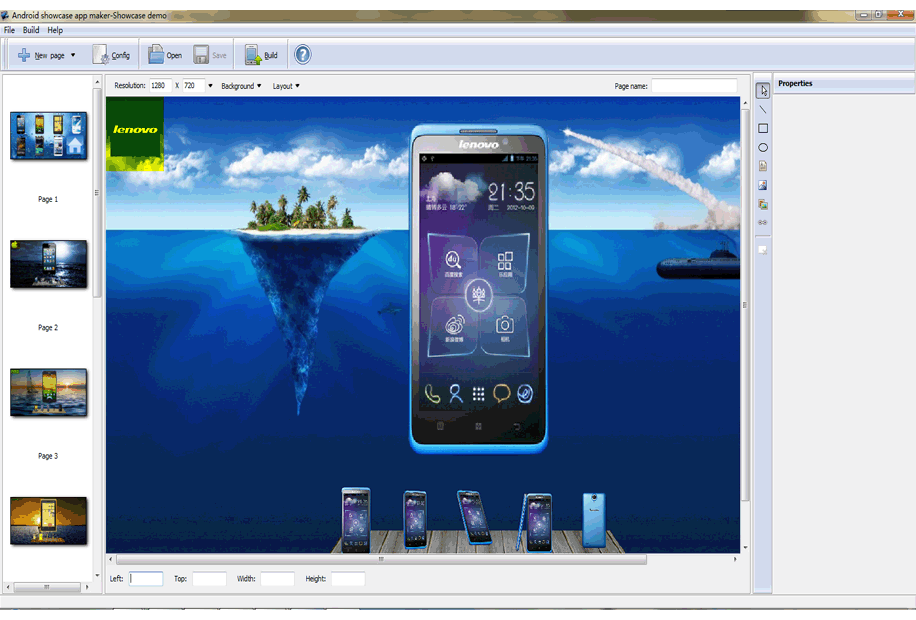Click the text element tool icon
Screen dimensions: 916x620
(x=762, y=165)
